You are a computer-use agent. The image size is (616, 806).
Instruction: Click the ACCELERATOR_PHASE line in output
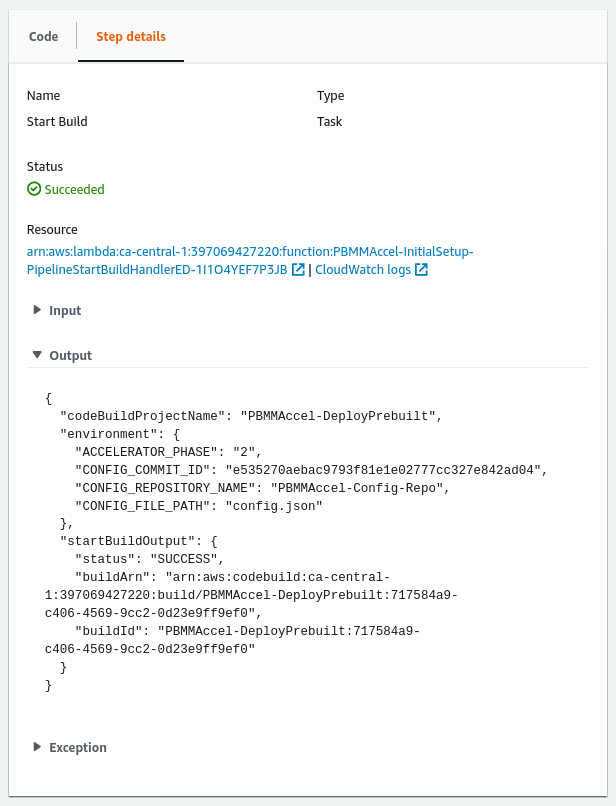click(168, 452)
